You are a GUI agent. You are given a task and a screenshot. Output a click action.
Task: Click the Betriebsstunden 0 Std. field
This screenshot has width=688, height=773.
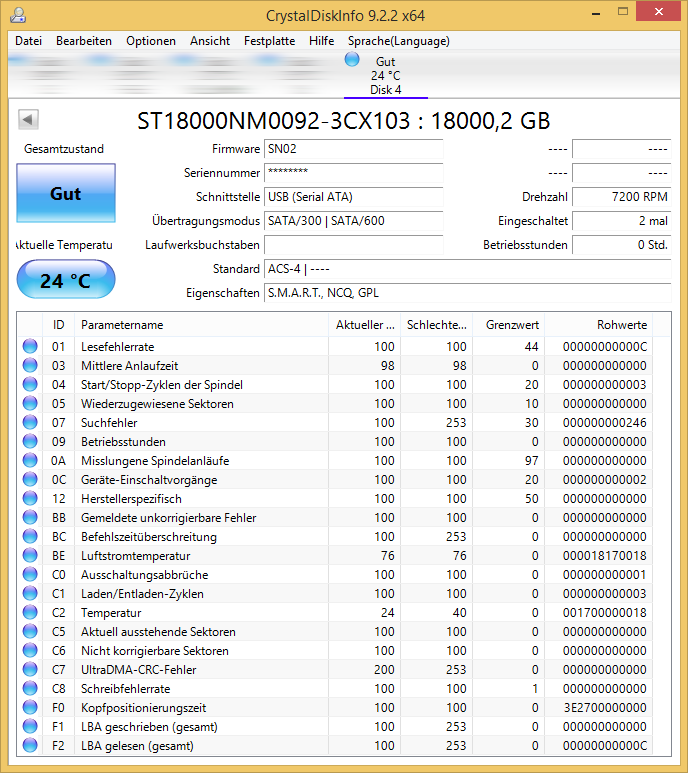tap(621, 245)
